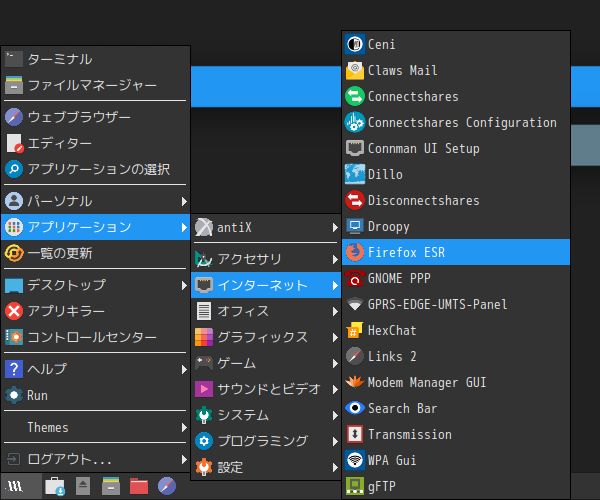Expand the Themes submenu arrow
Screen dimensions: 600x500
[x=184, y=427]
